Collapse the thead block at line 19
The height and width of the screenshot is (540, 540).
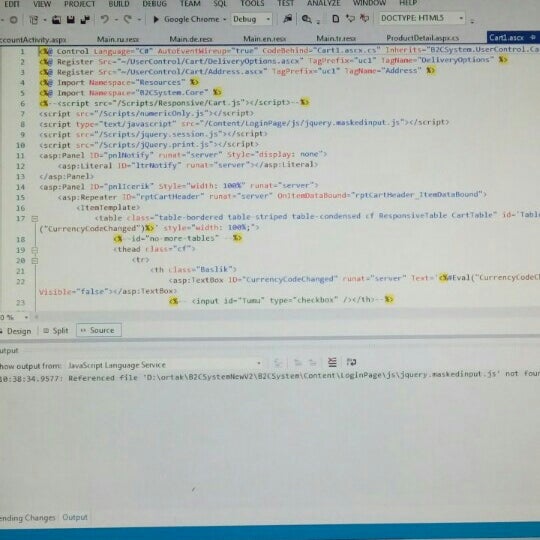pos(34,250)
